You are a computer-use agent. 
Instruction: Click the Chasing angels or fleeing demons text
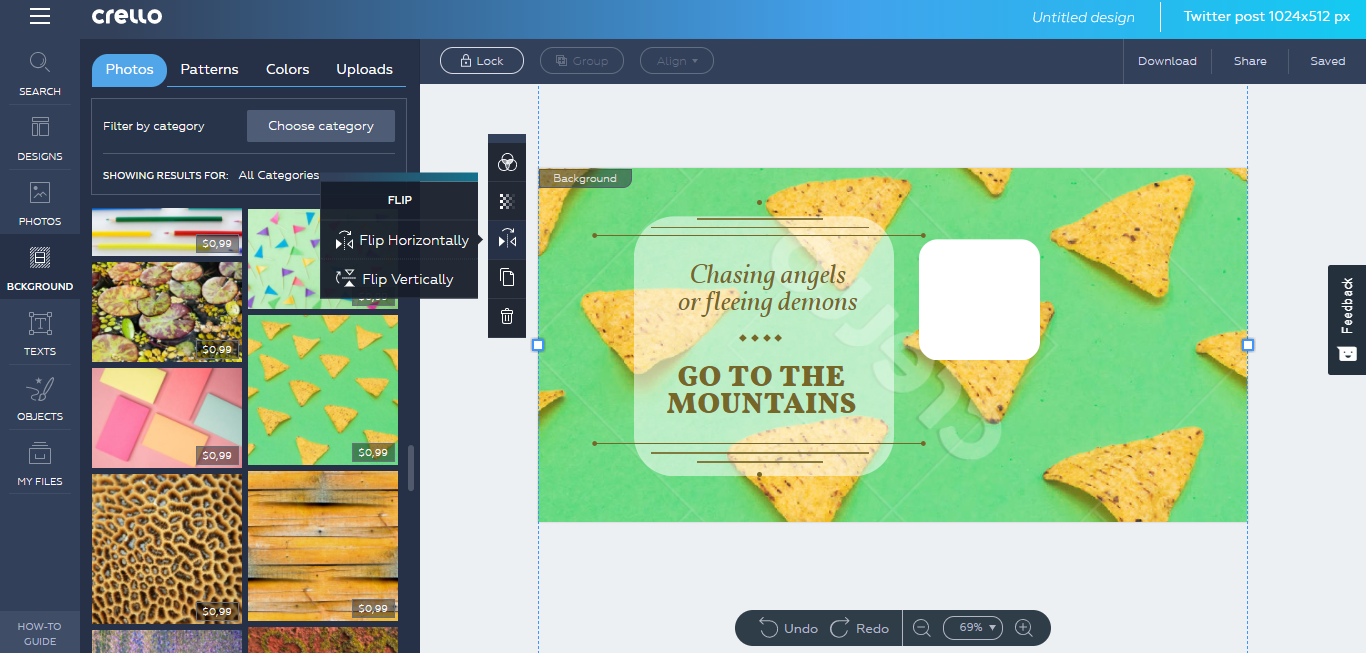coord(767,288)
